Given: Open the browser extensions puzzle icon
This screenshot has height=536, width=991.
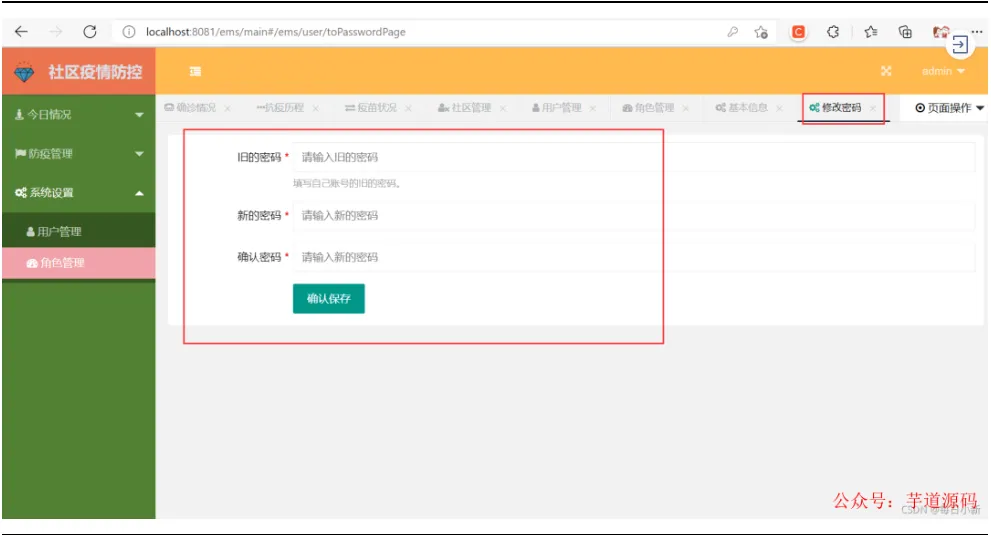Looking at the screenshot, I should coord(833,32).
